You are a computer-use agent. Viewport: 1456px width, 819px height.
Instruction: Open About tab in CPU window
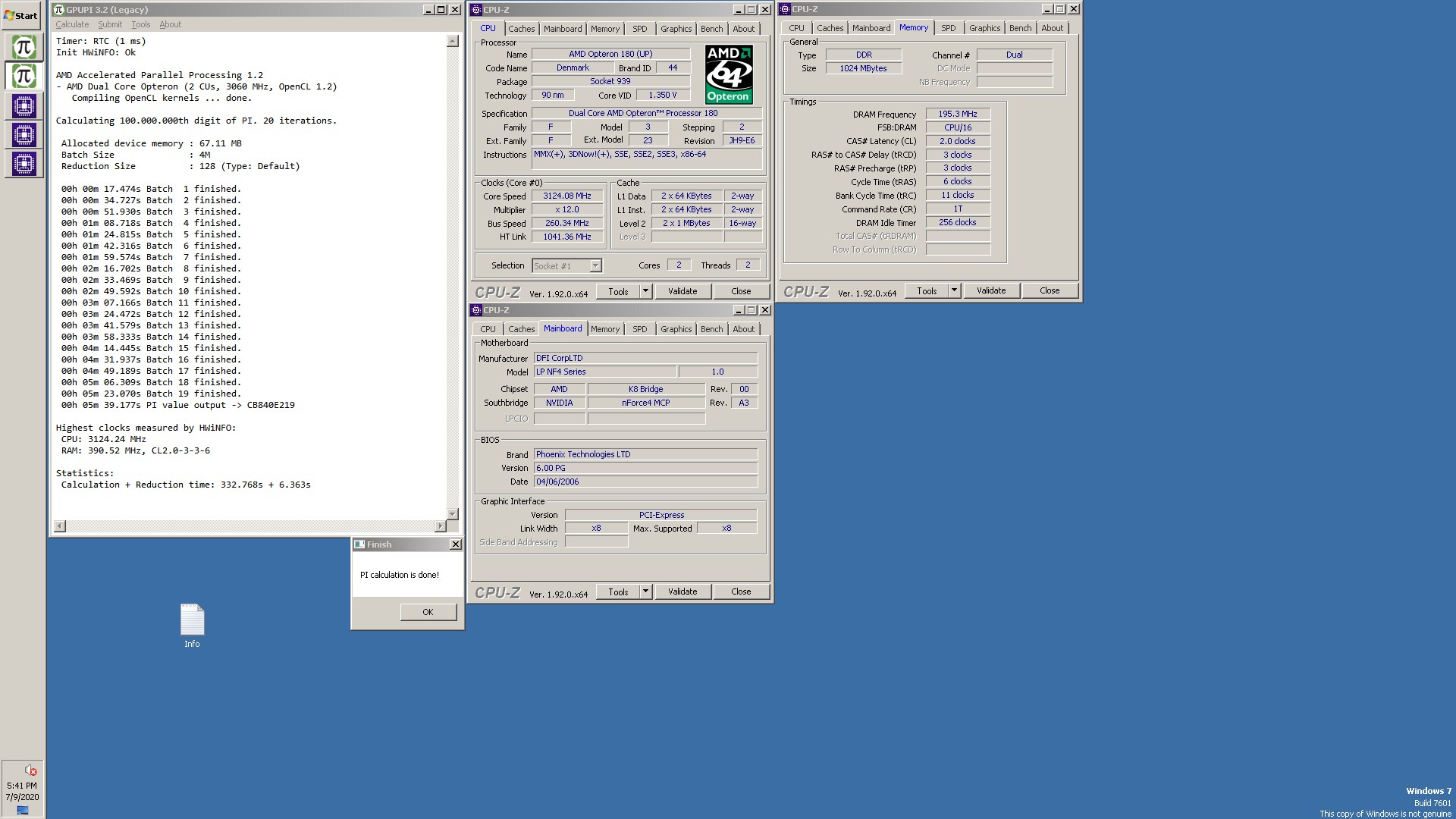tap(743, 29)
